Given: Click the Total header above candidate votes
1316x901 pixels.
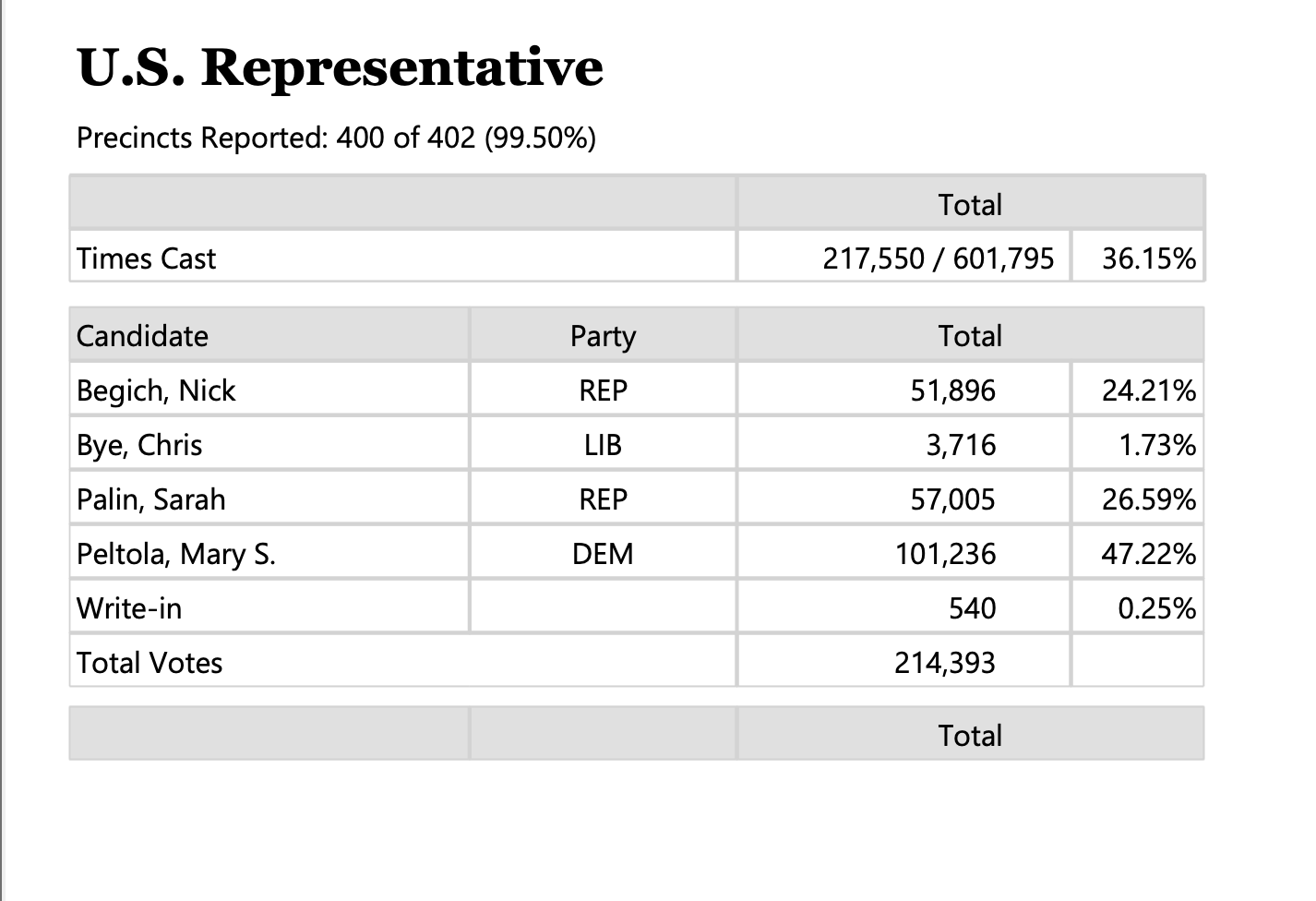Looking at the screenshot, I should tap(971, 335).
